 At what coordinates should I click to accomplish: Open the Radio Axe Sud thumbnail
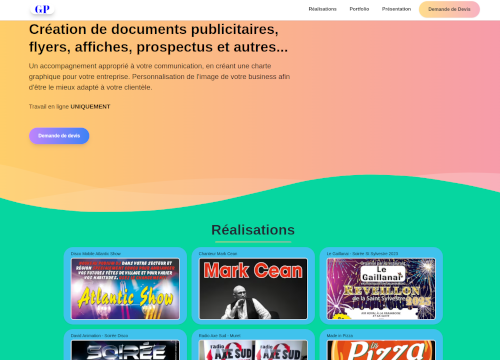[x=253, y=350]
